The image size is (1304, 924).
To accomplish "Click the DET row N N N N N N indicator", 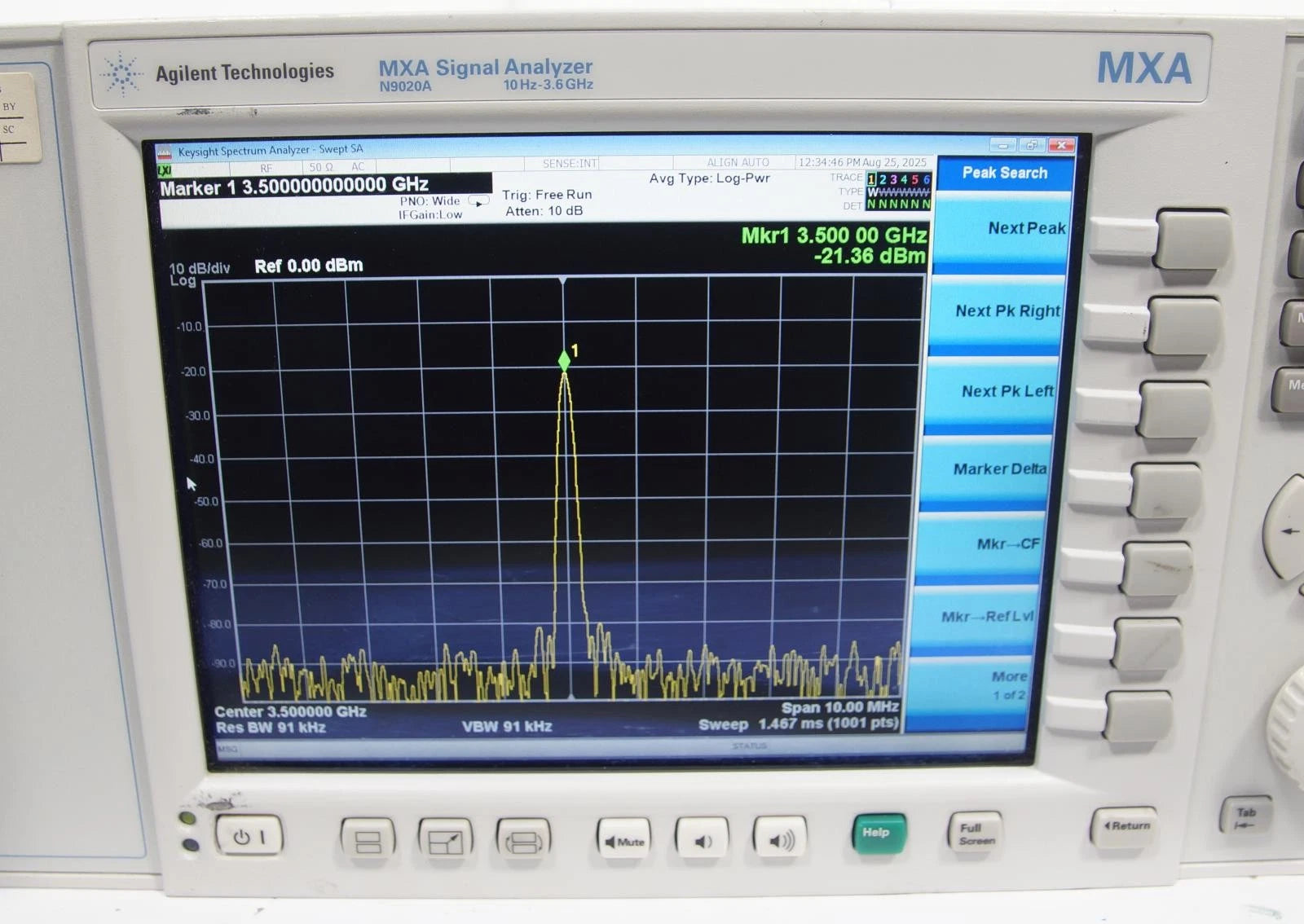I will tap(898, 205).
